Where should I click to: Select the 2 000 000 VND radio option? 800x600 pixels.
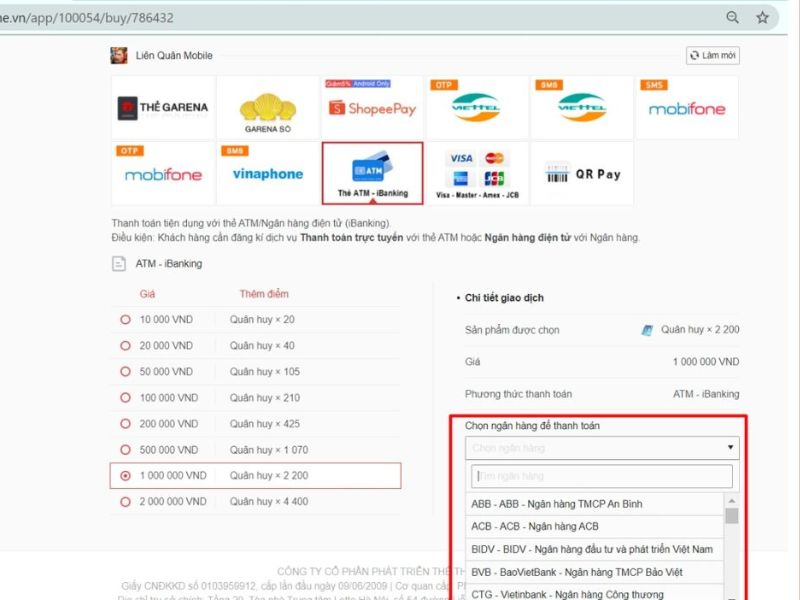coord(125,502)
